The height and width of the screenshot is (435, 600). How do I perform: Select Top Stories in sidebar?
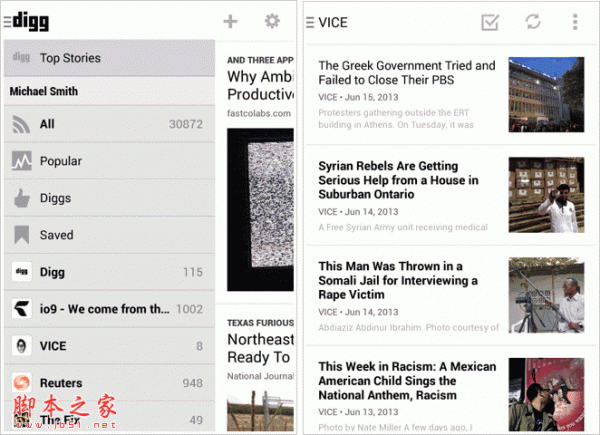pyautogui.click(x=109, y=58)
